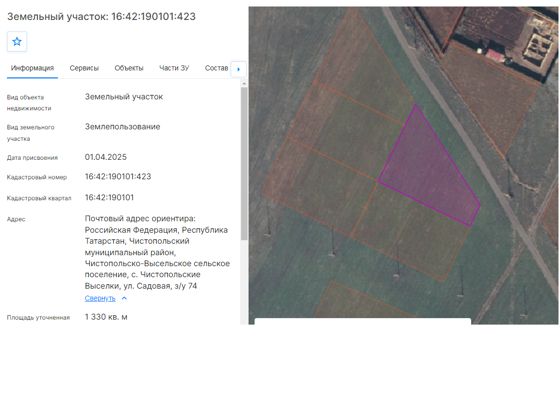Viewport: 560px width, 396px height.
Task: Click the Площадь уточненная label
Action: (38, 317)
